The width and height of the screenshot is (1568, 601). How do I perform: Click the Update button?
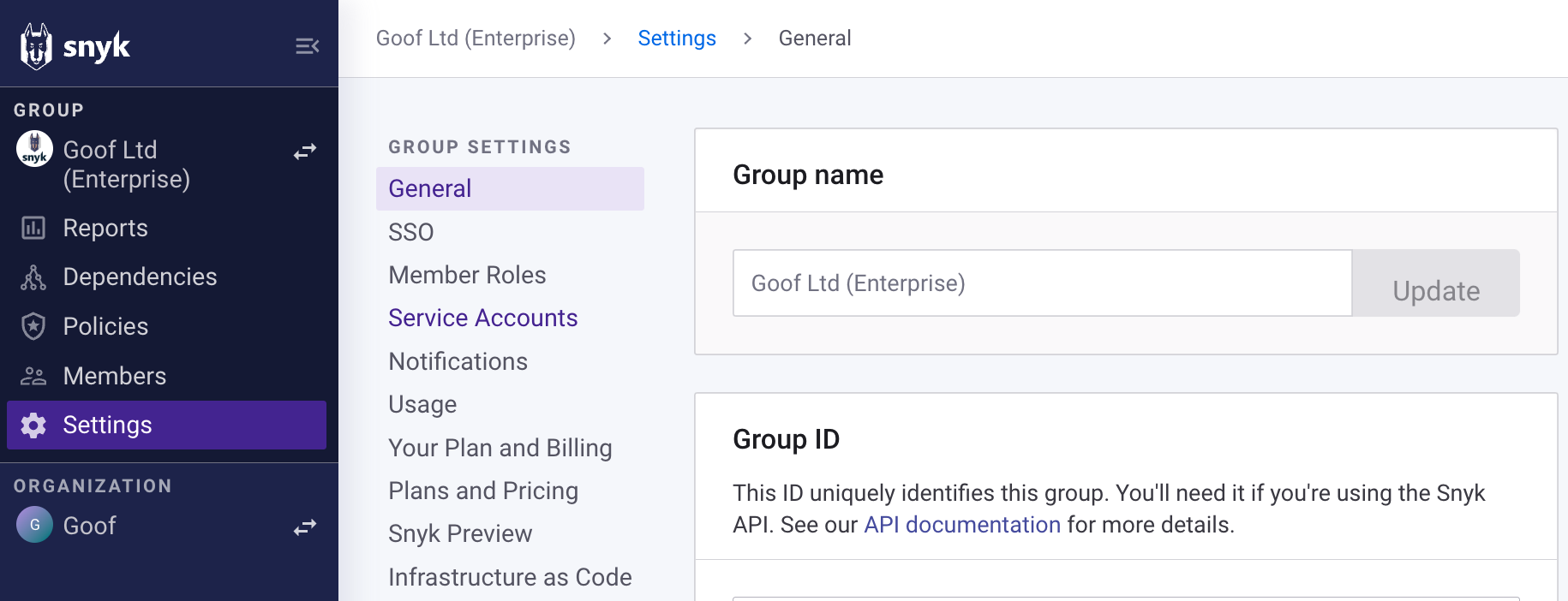pos(1436,283)
